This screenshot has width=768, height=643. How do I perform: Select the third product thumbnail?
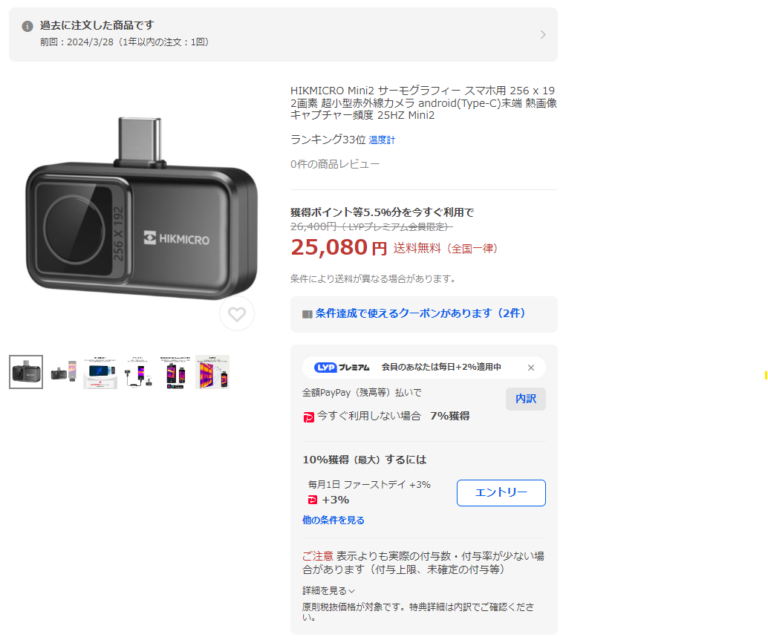[100, 372]
